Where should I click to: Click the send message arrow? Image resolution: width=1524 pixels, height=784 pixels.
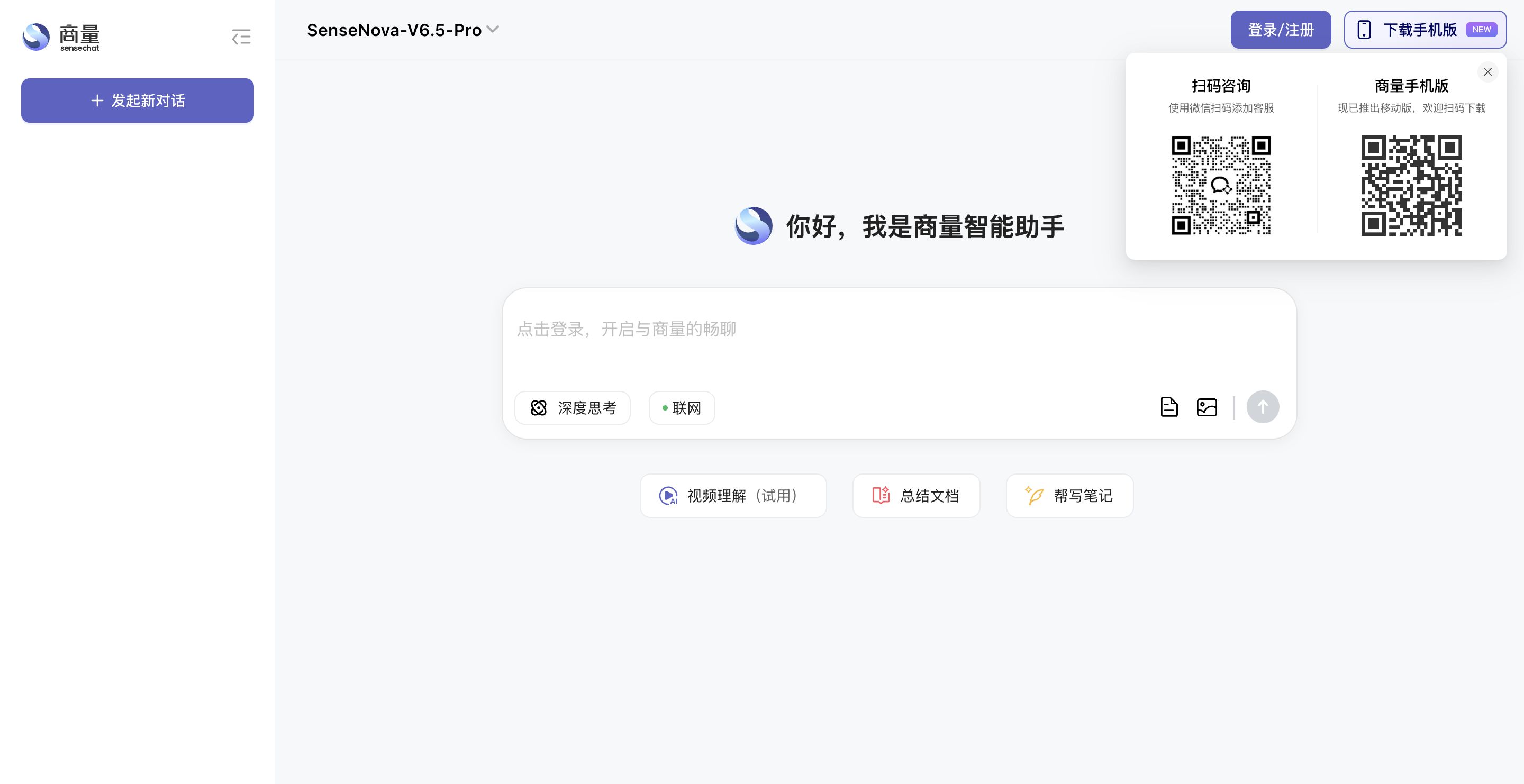(1263, 407)
